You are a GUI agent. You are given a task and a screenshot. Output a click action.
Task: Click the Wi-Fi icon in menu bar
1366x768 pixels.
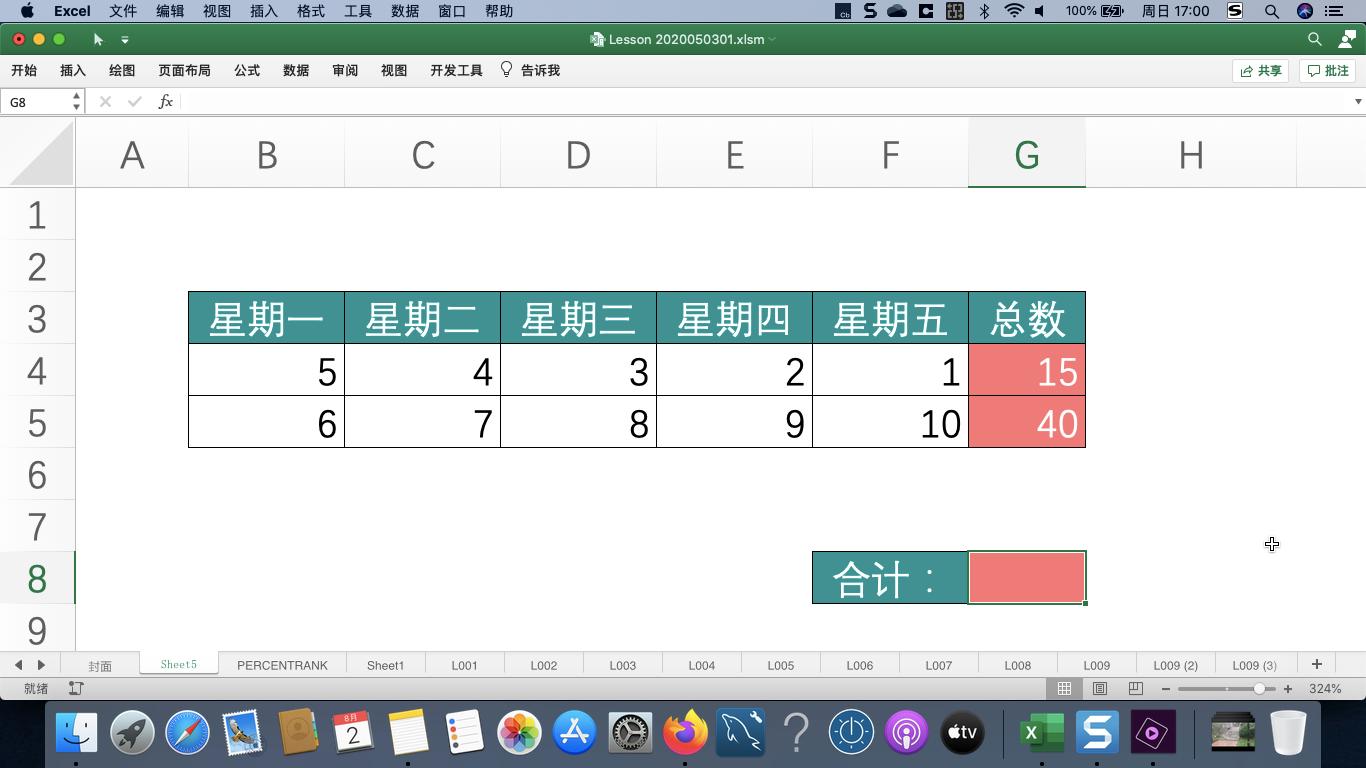click(1014, 11)
